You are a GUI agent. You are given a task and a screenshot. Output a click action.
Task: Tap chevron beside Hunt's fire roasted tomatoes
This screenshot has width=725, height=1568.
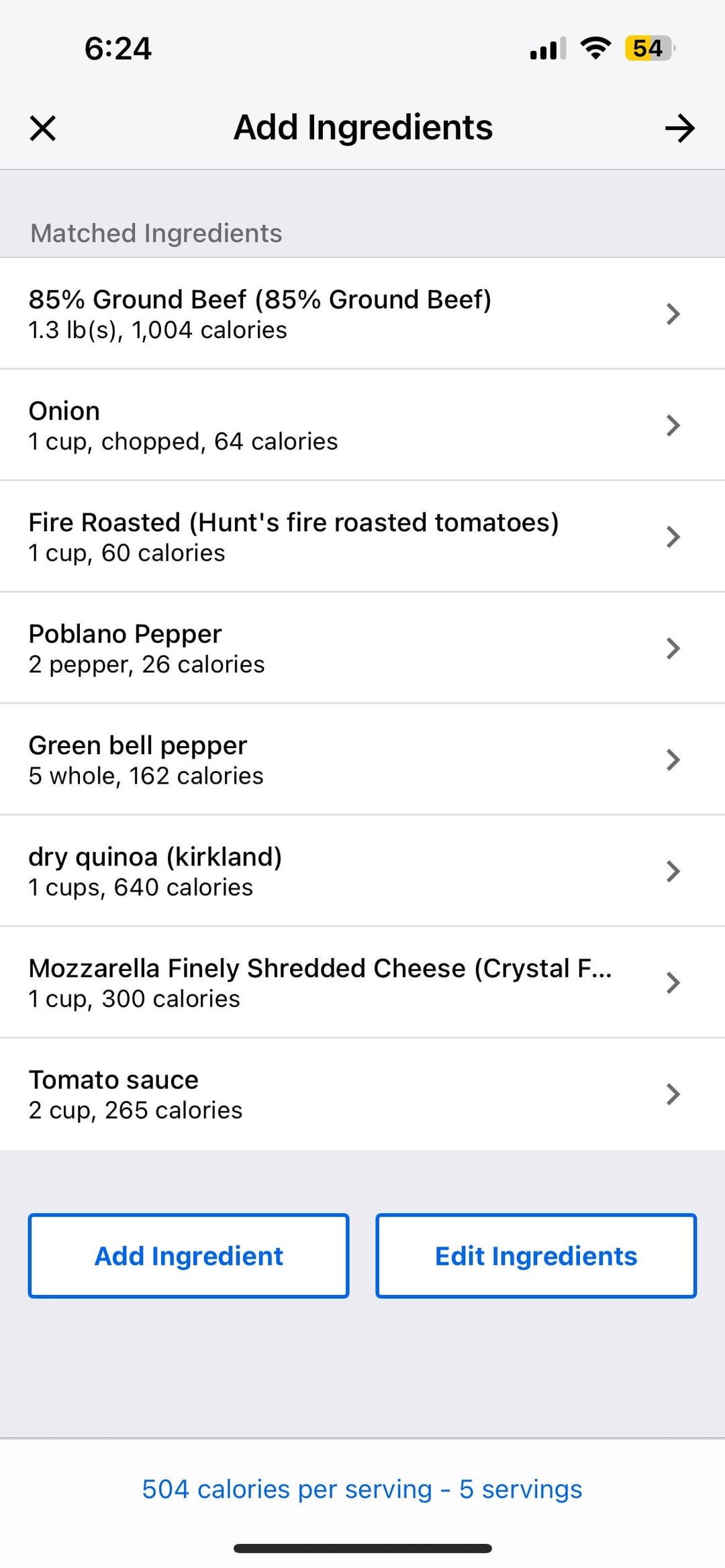click(673, 537)
